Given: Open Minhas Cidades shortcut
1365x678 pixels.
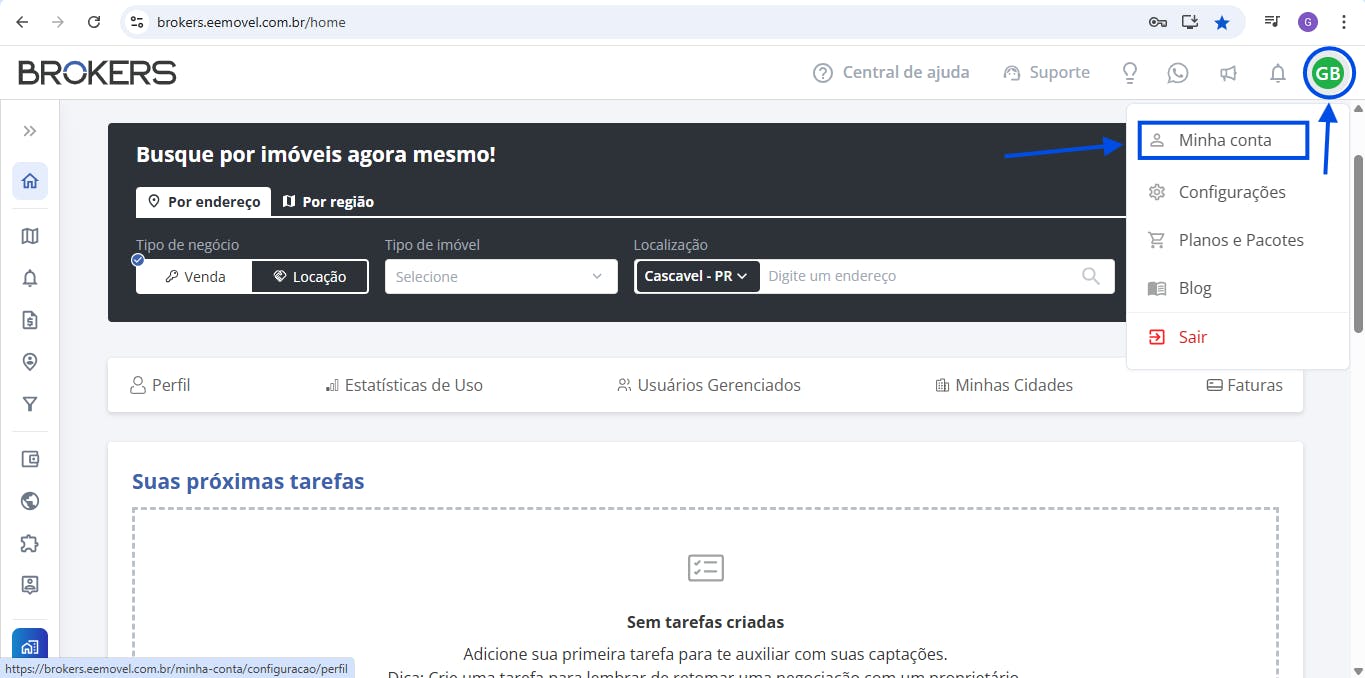Looking at the screenshot, I should 1004,385.
